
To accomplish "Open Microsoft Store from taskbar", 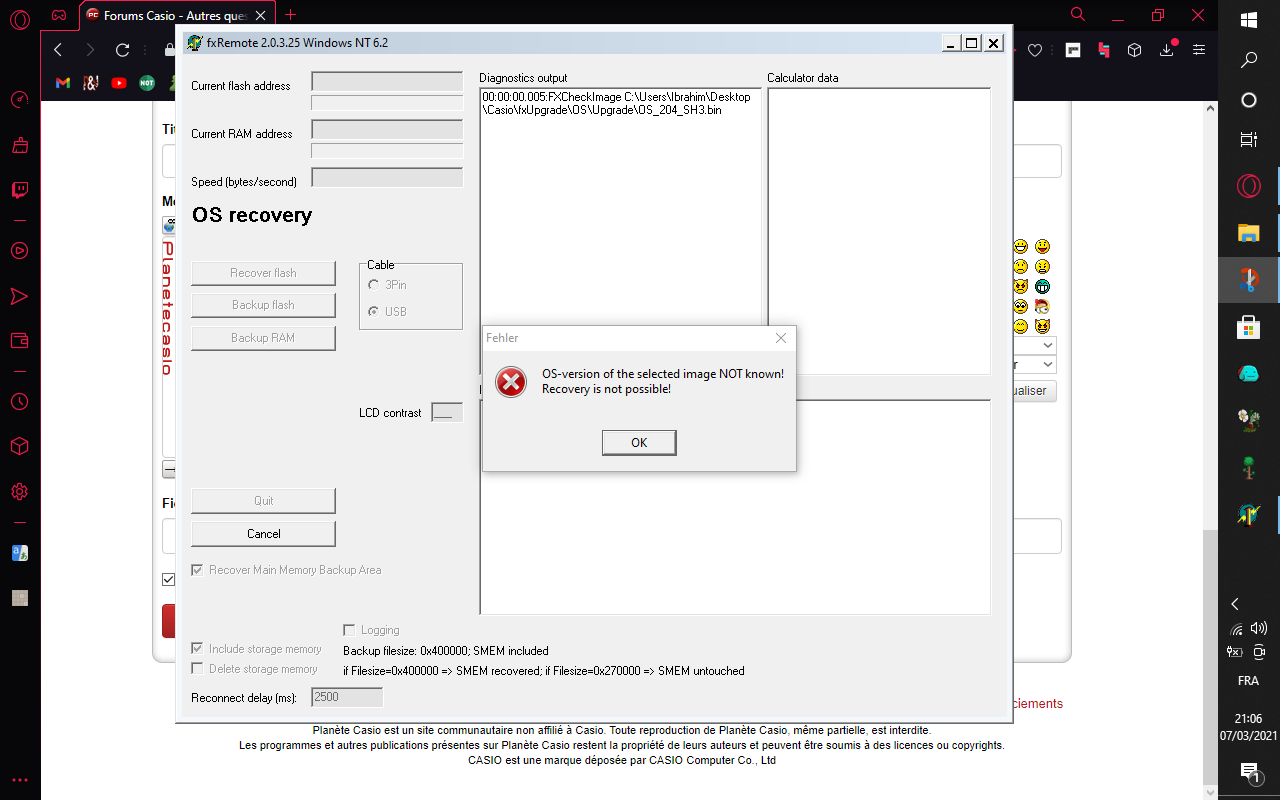I will coord(1248,327).
